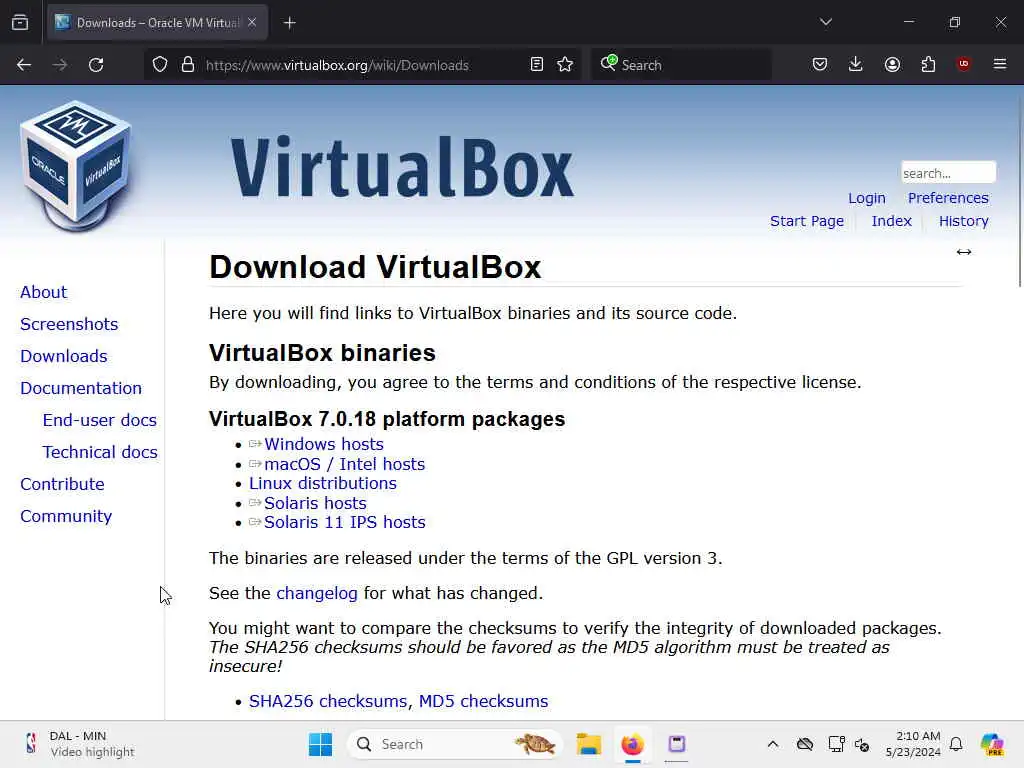Click the Firefox taskbar icon
The image size is (1024, 768).
tap(632, 744)
